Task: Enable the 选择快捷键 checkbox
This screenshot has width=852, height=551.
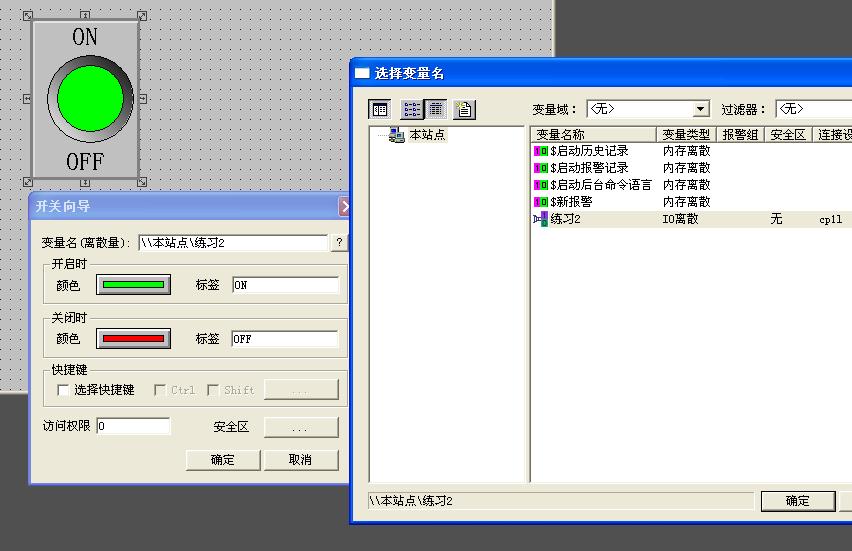Action: click(x=64, y=390)
